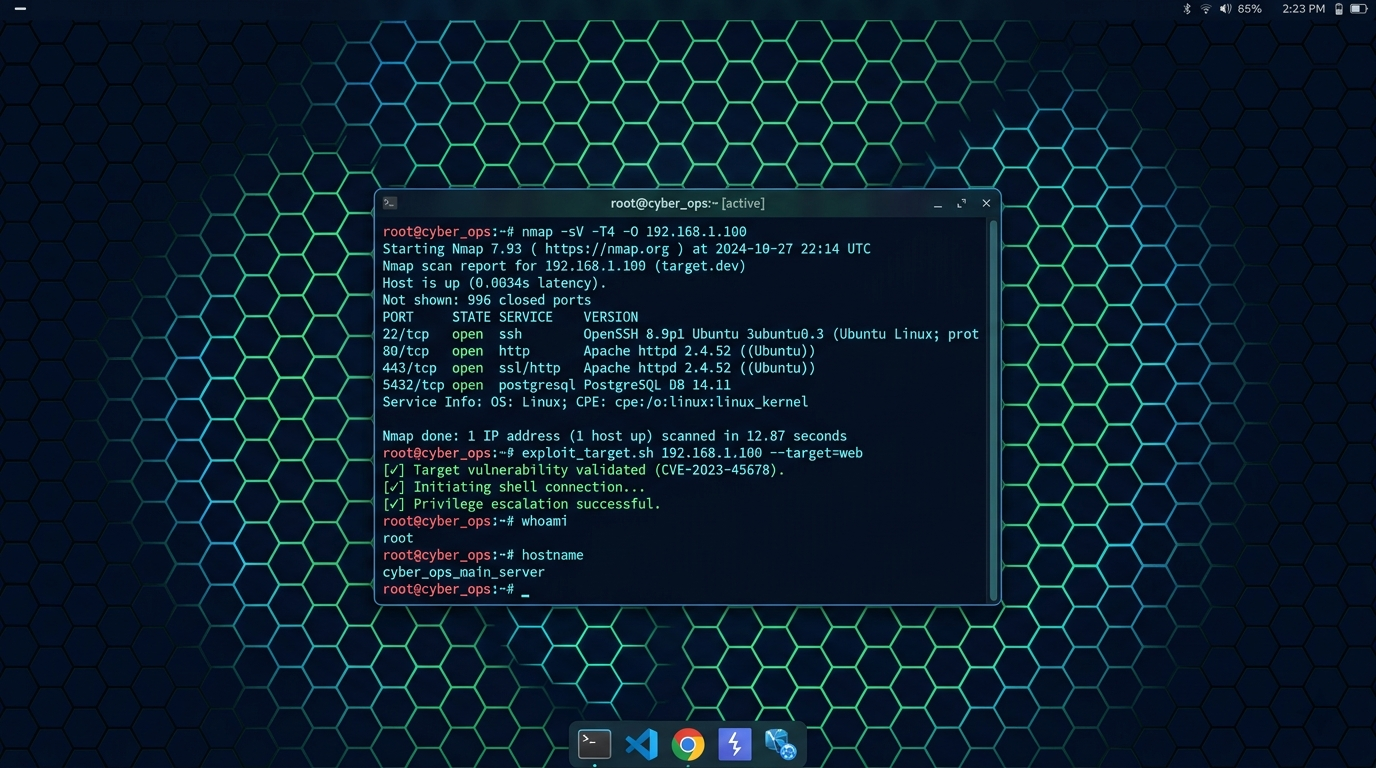This screenshot has height=768, width=1376.
Task: Click the 'Privilege escalation successful.' line
Action: (x=521, y=504)
